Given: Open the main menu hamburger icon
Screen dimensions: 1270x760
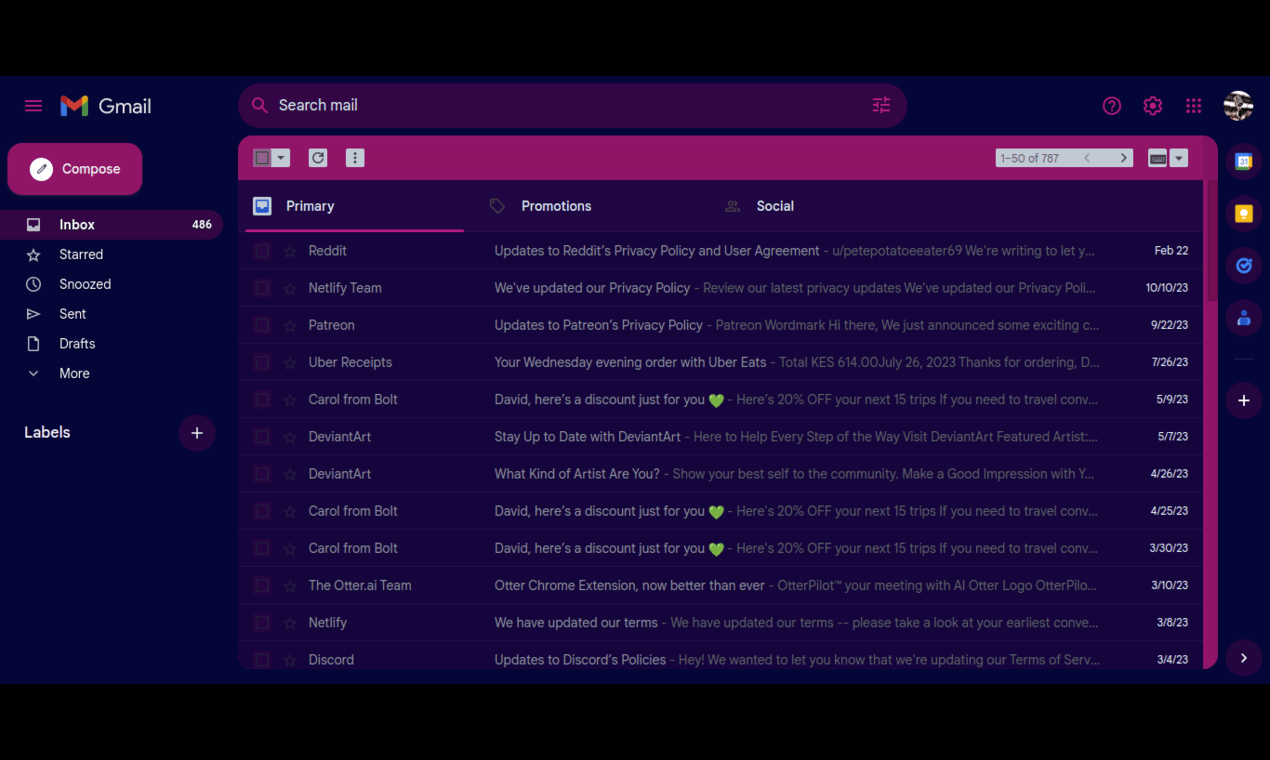Looking at the screenshot, I should 33,106.
